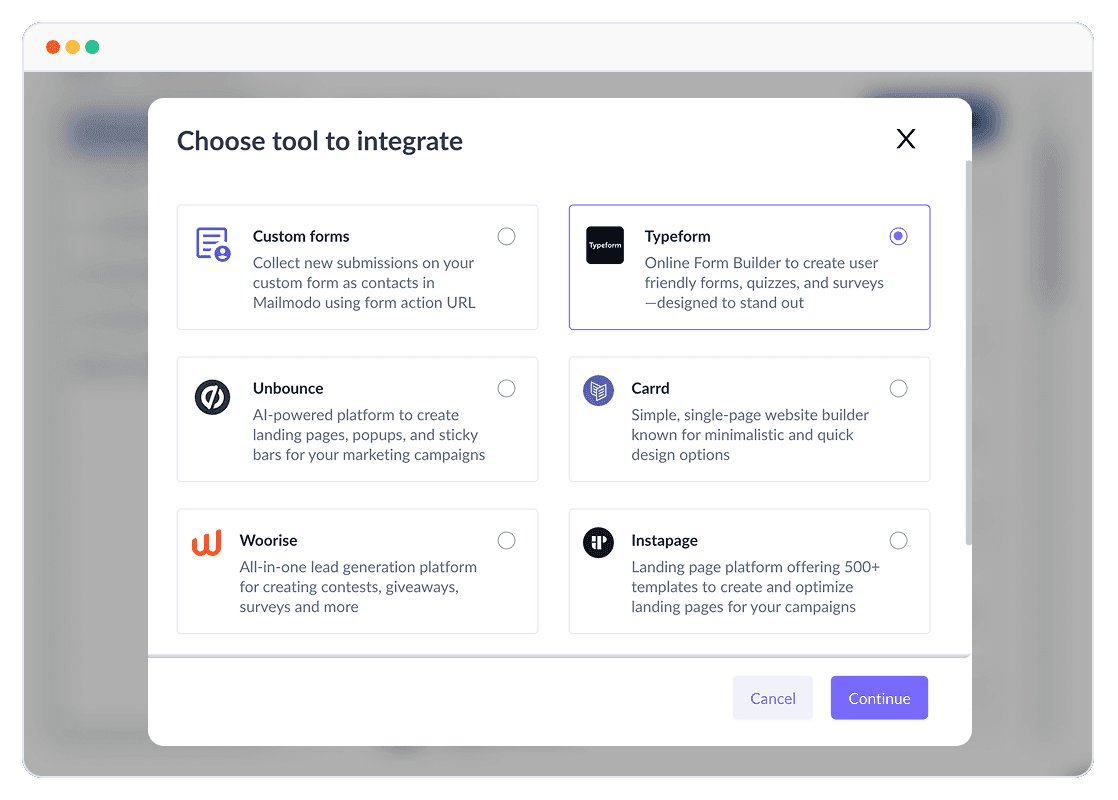Click the Continue button

tap(879, 698)
